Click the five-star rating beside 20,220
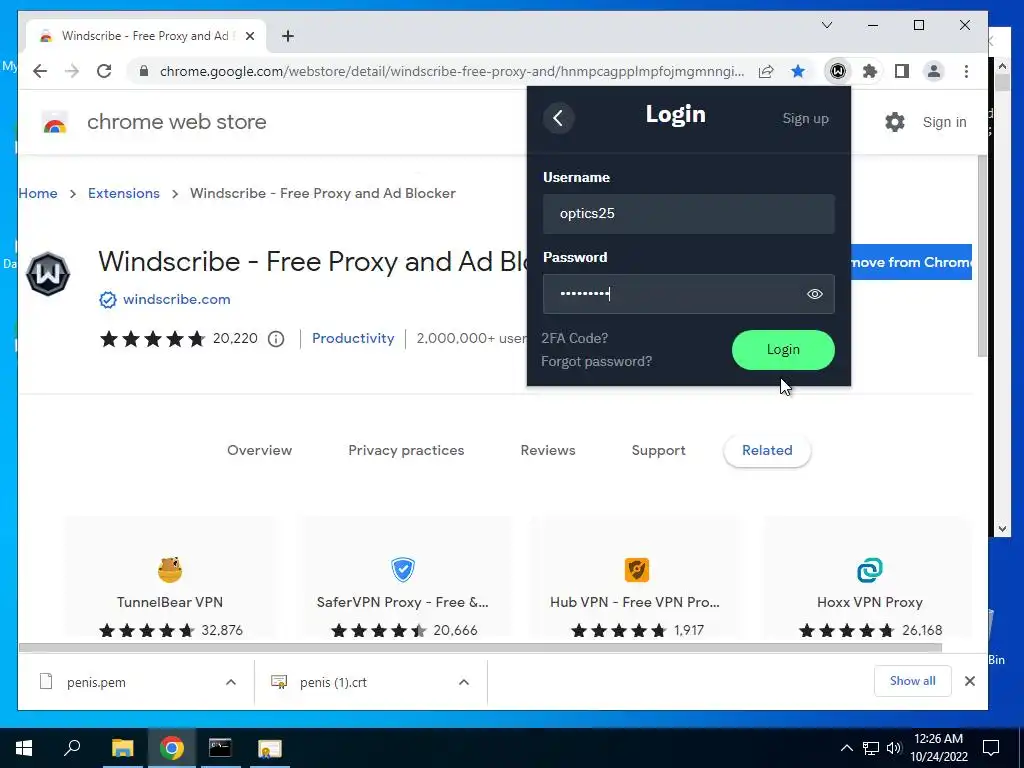 click(152, 339)
